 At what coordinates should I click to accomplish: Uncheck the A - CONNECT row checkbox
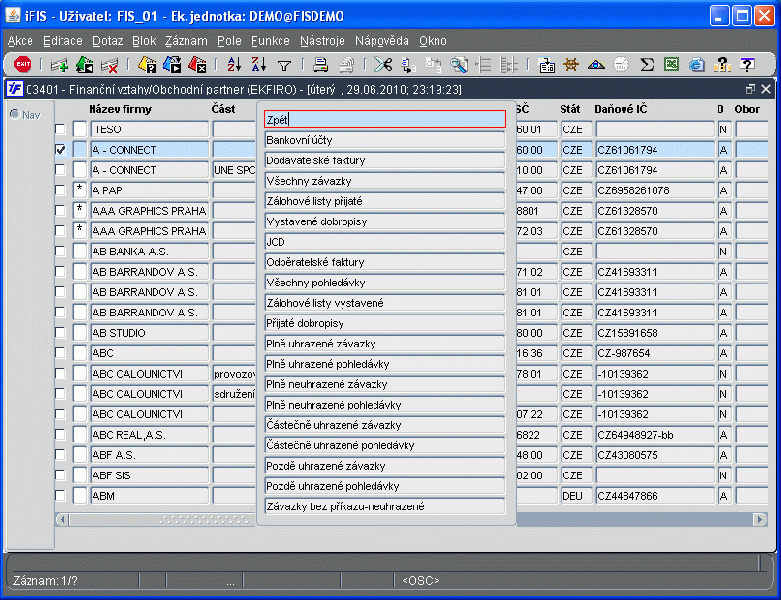coord(60,150)
